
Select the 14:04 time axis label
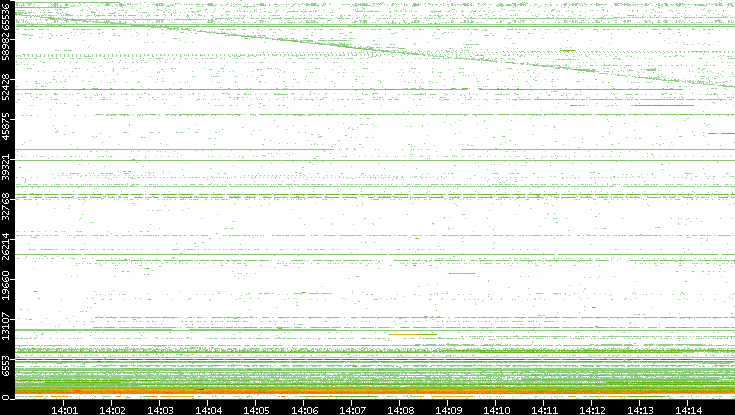[x=209, y=410]
